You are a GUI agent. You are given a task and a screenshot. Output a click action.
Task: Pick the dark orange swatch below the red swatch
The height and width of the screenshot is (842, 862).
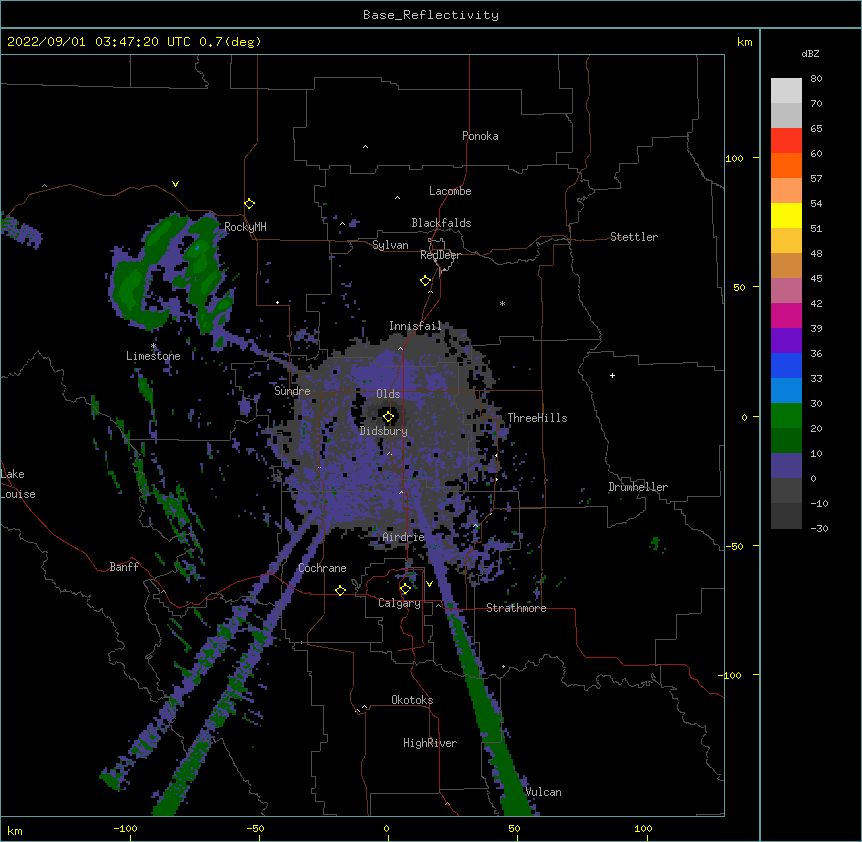pos(786,165)
